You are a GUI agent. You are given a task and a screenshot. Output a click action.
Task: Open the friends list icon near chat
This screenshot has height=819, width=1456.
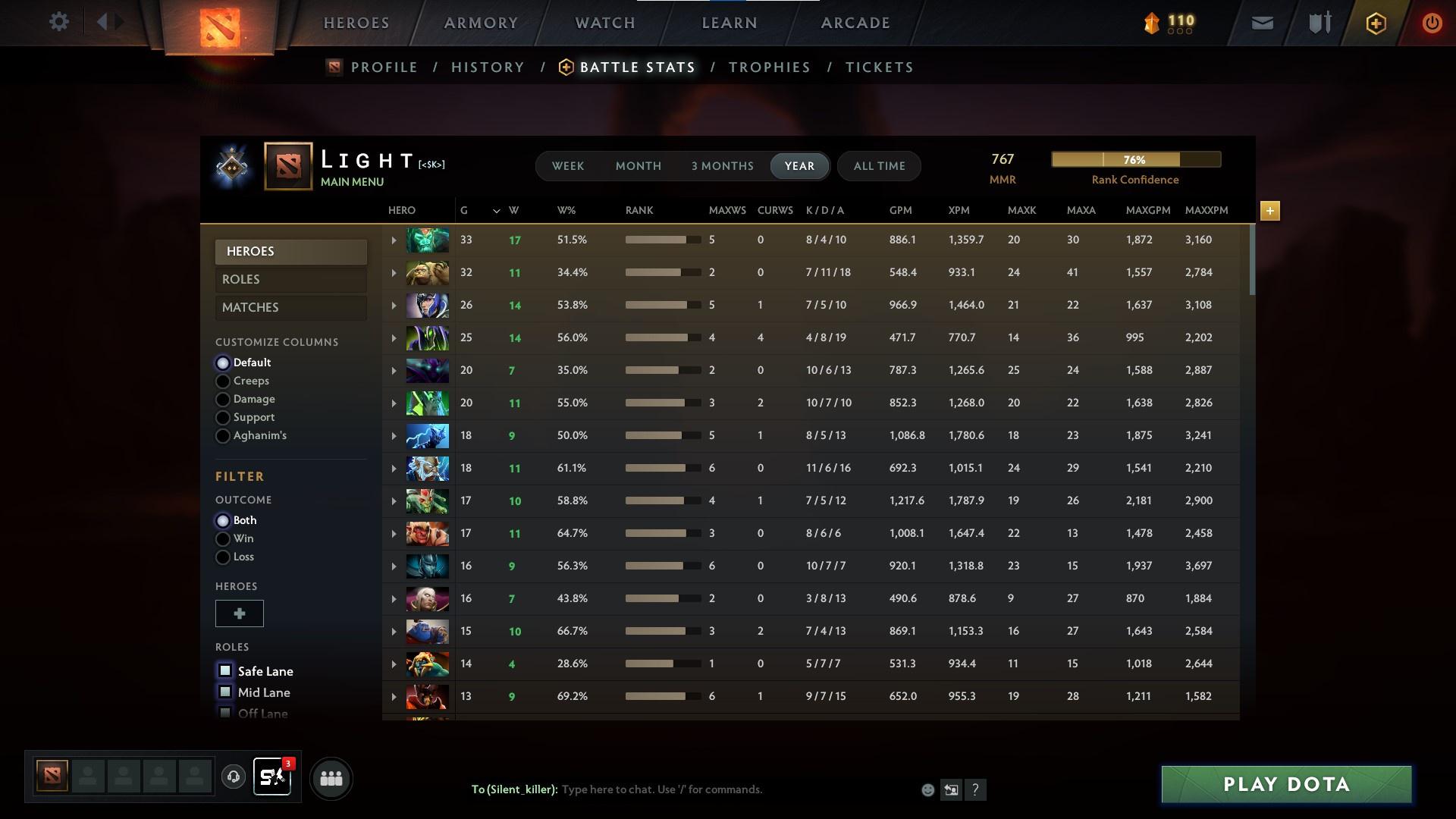click(x=331, y=777)
